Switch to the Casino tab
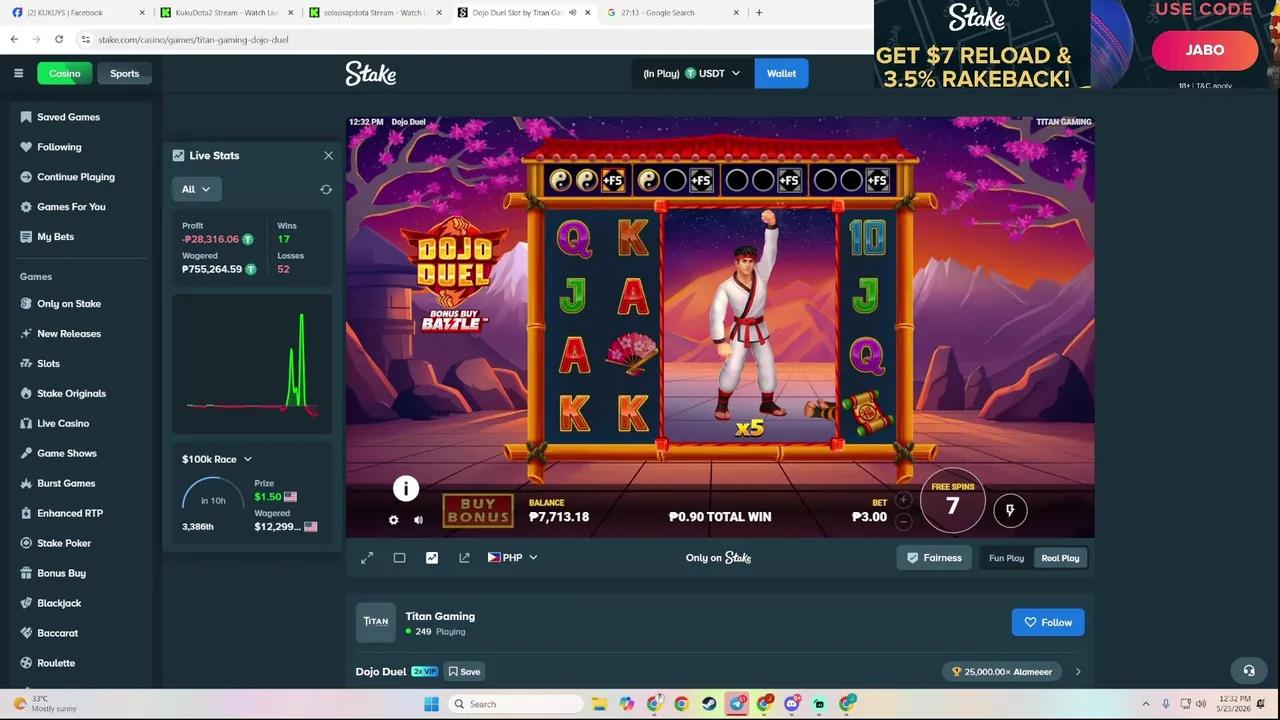The image size is (1280, 720). [65, 73]
